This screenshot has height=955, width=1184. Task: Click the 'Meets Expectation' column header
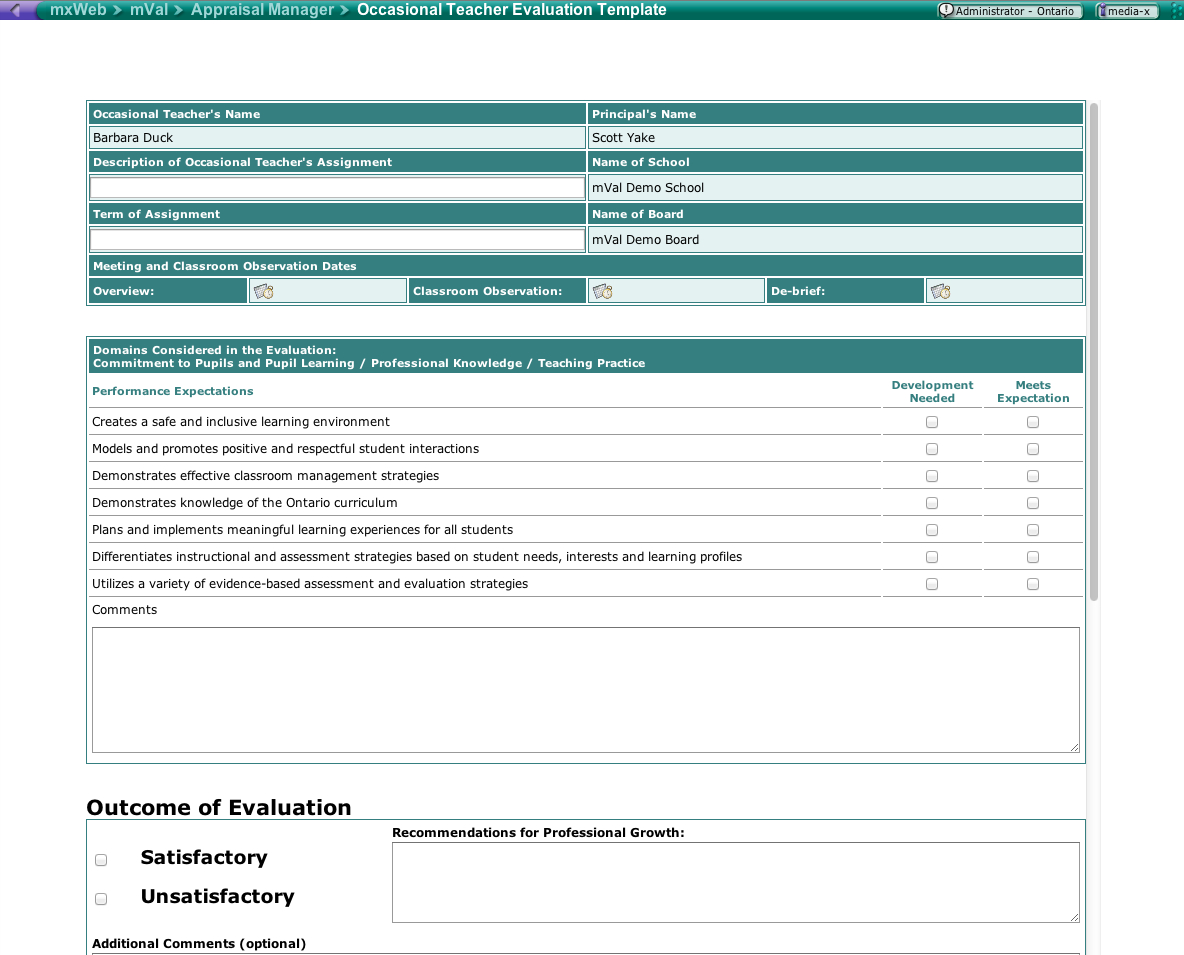click(1033, 392)
